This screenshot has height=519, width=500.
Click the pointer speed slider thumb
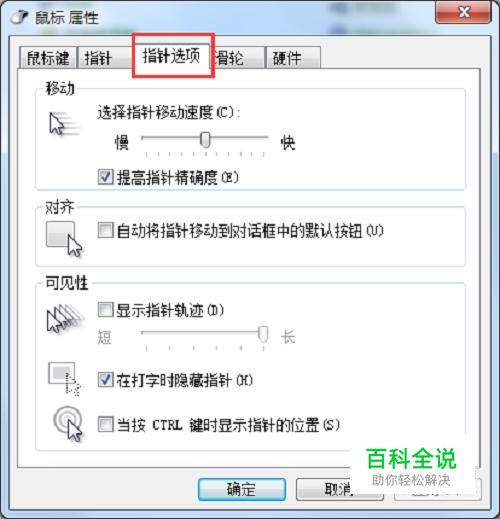[x=205, y=139]
